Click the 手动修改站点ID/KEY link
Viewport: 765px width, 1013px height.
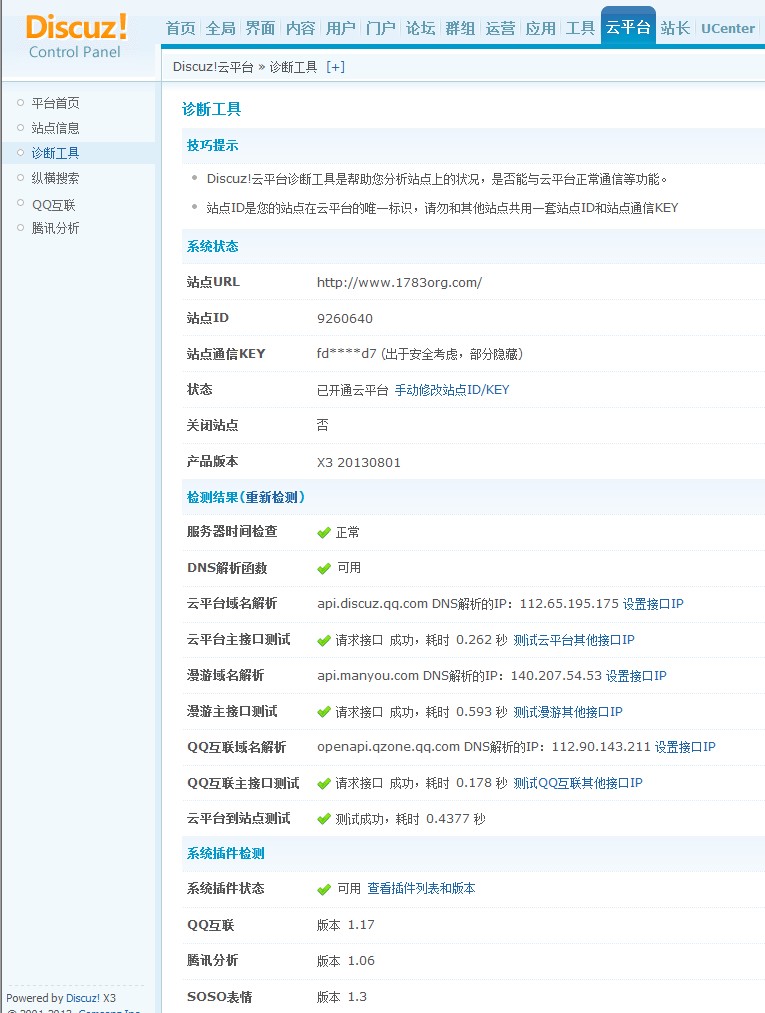(x=452, y=390)
